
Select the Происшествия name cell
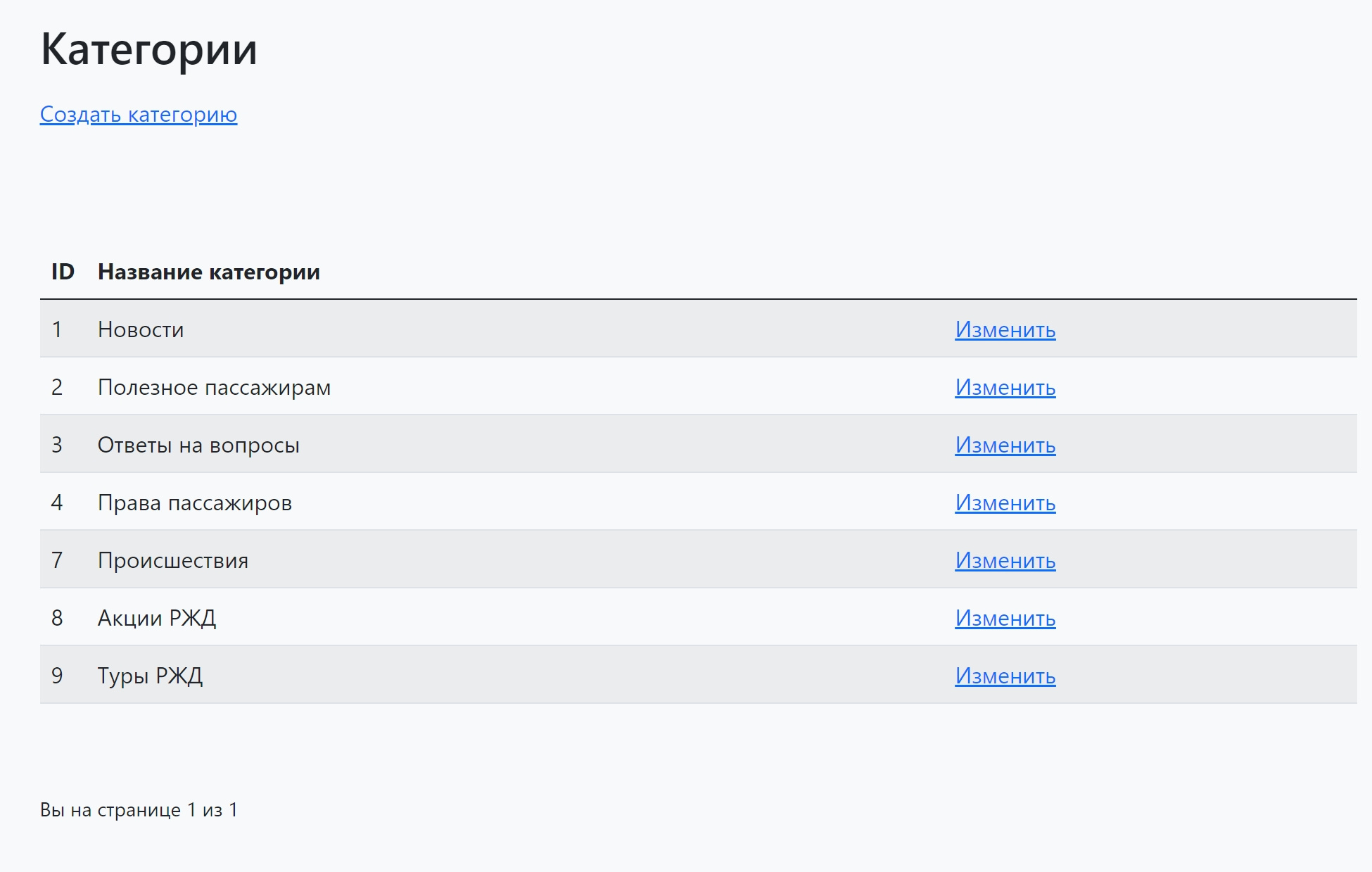tap(173, 560)
